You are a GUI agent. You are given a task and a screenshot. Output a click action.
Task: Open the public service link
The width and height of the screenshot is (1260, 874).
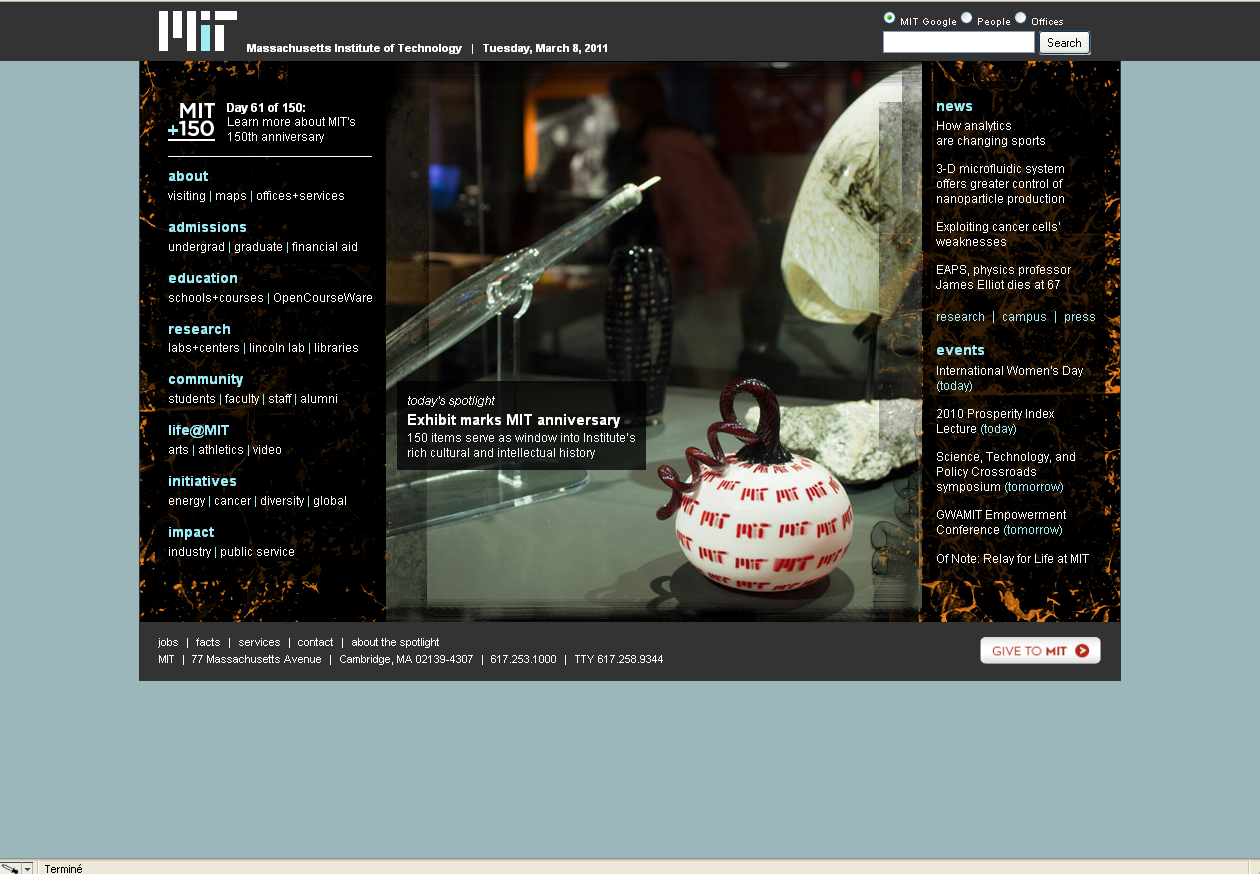pos(258,552)
